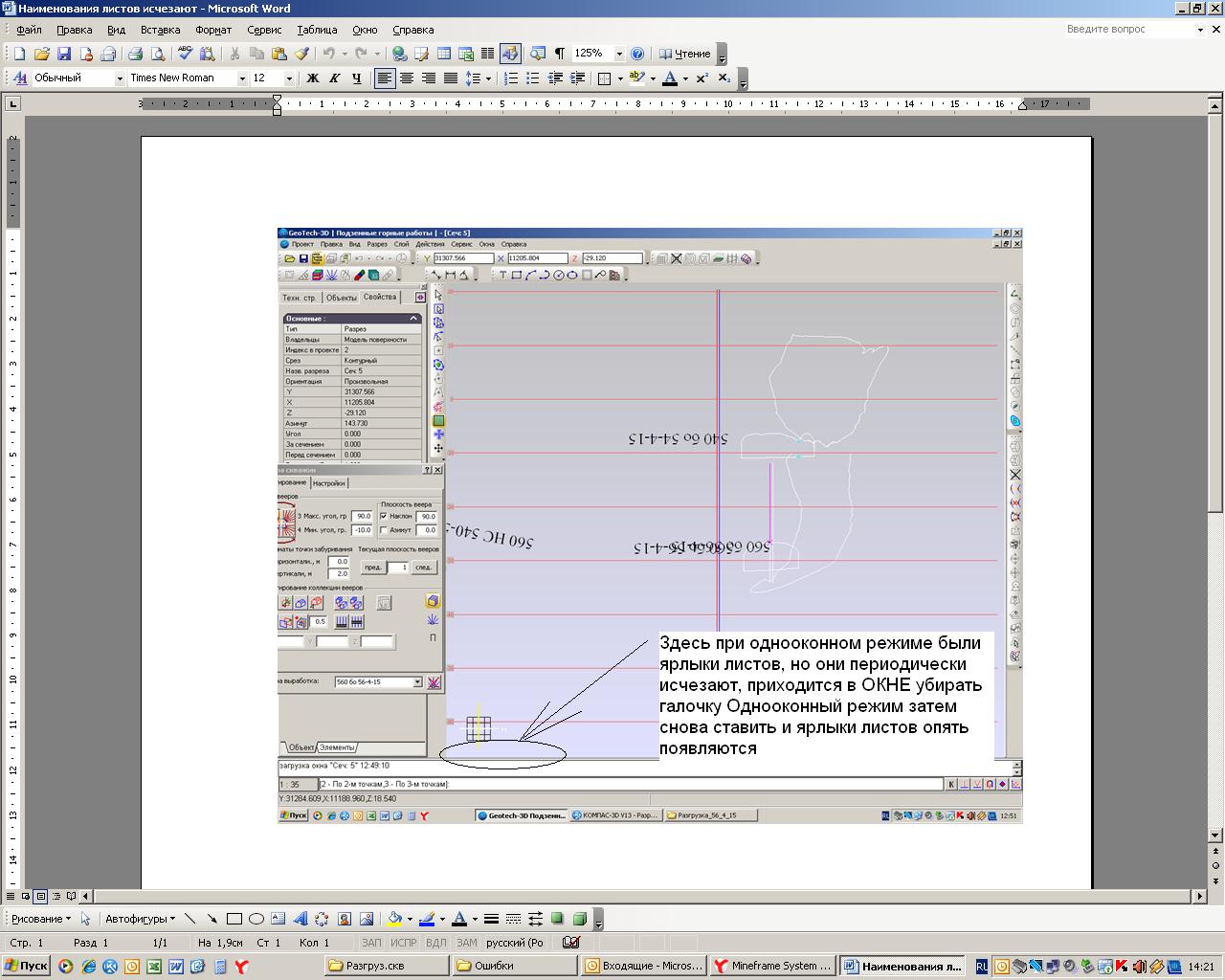Click the bulleted list icon
Image resolution: width=1225 pixels, height=980 pixels.
[x=533, y=78]
